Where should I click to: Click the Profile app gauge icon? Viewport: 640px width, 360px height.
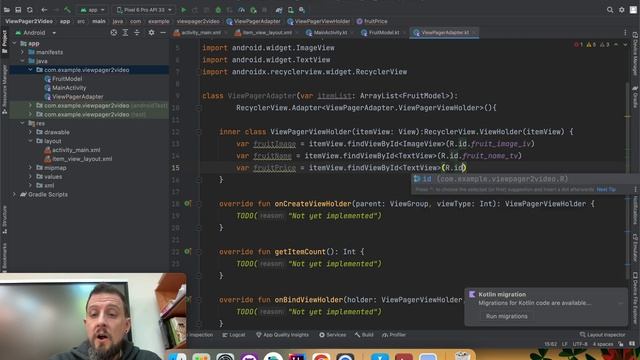click(242, 10)
